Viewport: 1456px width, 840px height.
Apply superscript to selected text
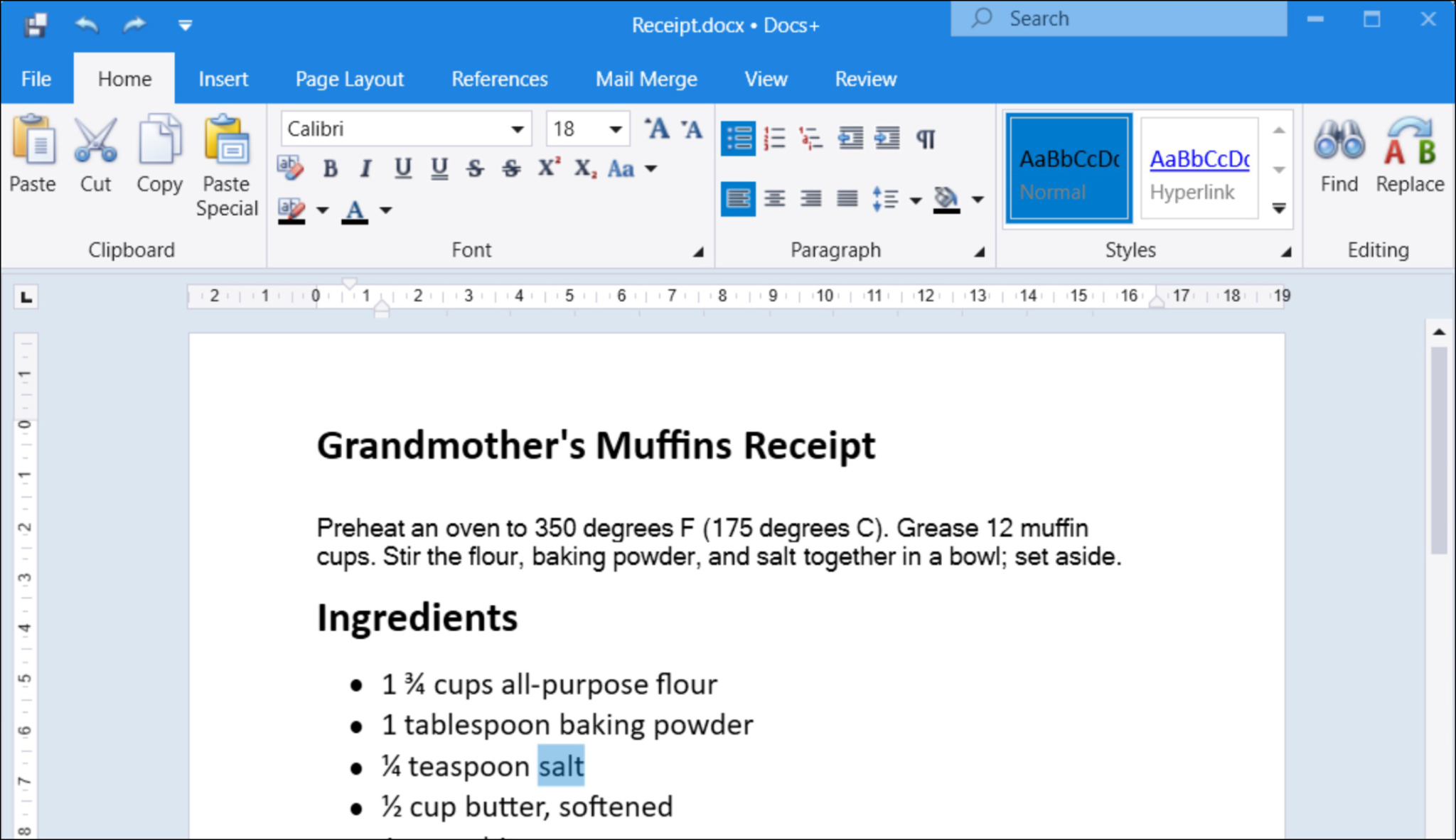(x=547, y=168)
